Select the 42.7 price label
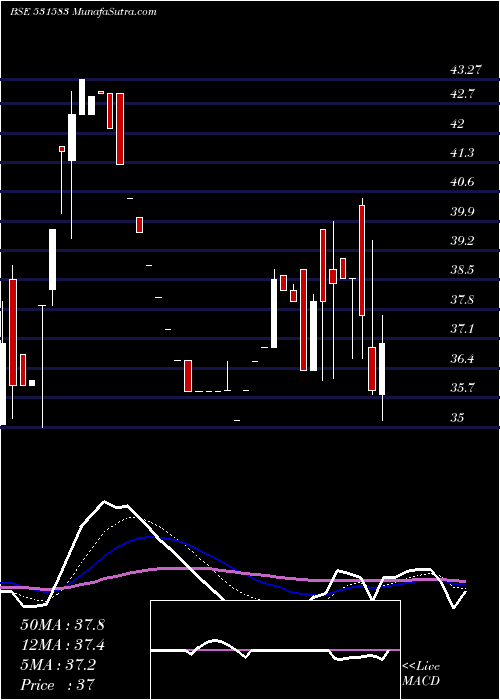 point(464,94)
